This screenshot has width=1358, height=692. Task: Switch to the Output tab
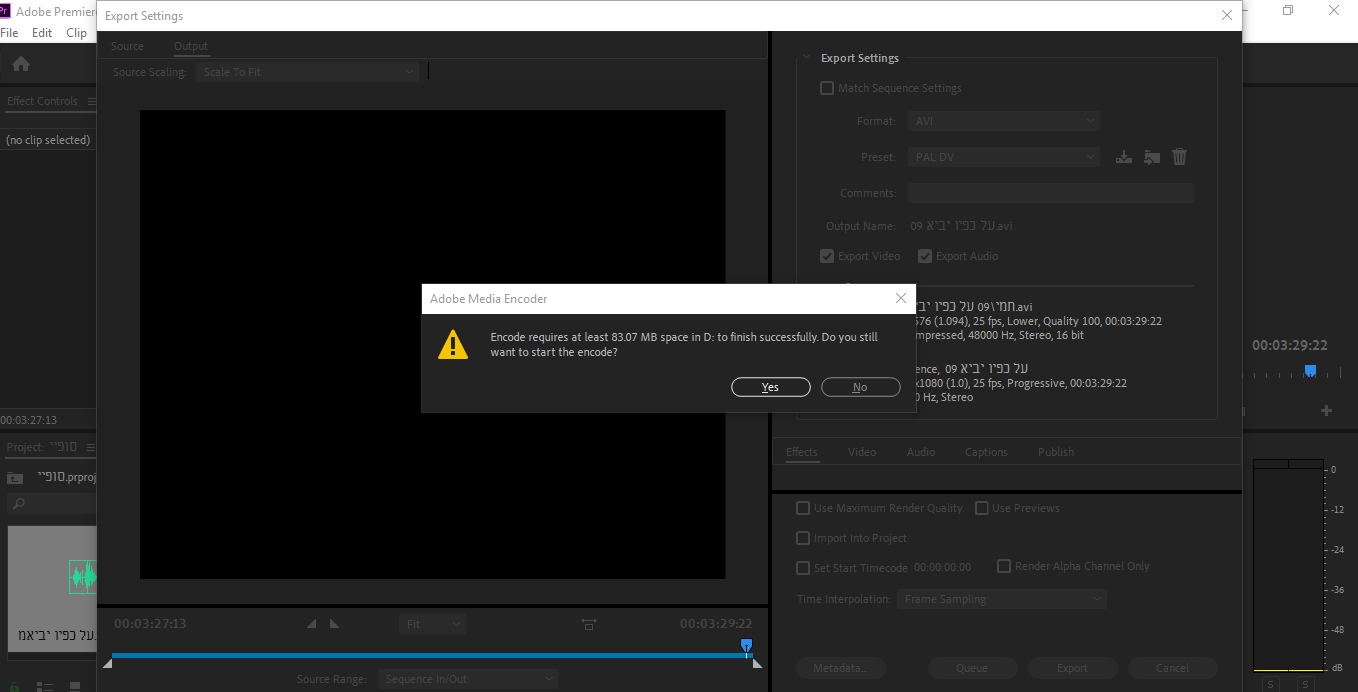pyautogui.click(x=191, y=46)
